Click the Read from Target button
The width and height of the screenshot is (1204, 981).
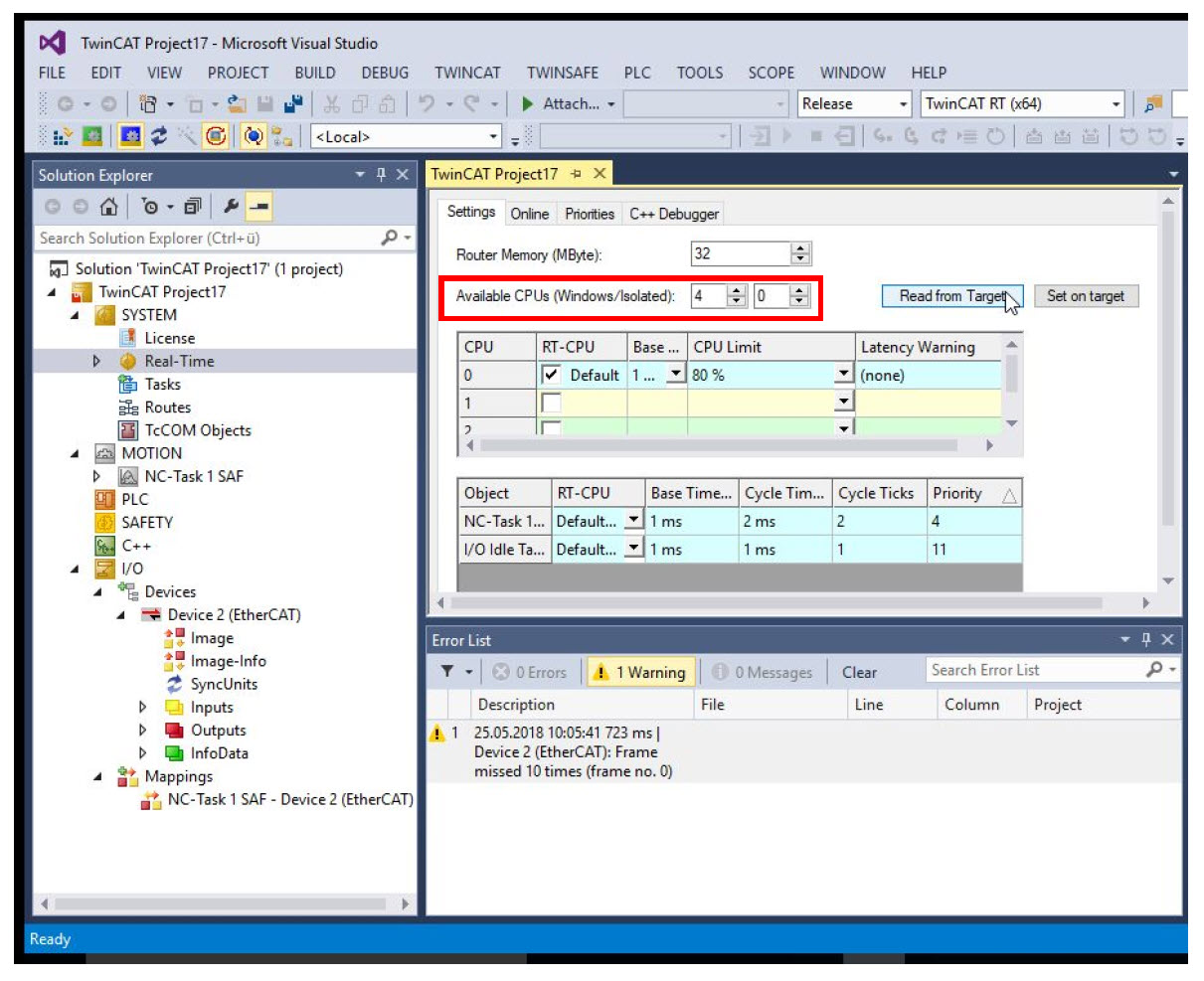[x=951, y=296]
